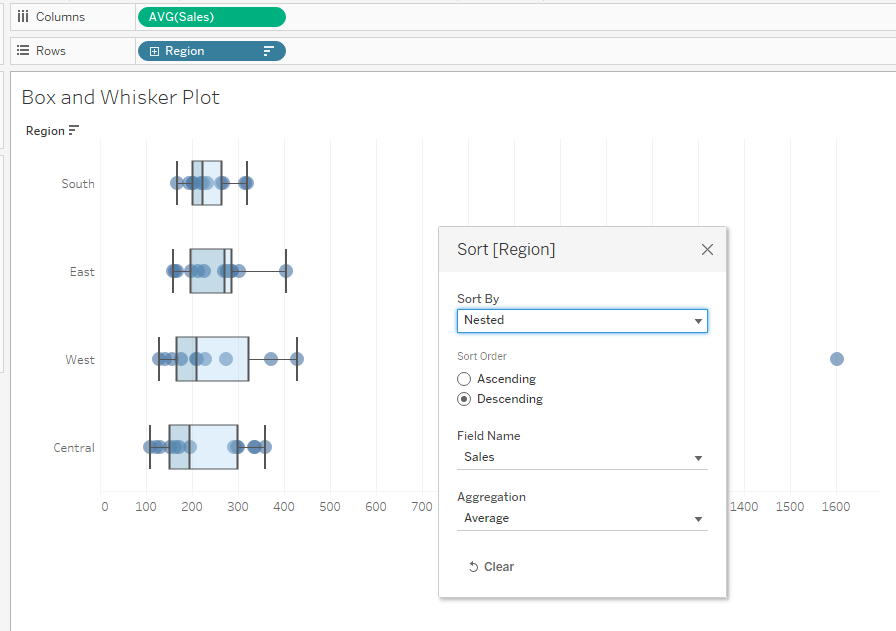Click the sort icon on Region pill
Viewport: 896px width, 631px height.
pyautogui.click(x=268, y=51)
